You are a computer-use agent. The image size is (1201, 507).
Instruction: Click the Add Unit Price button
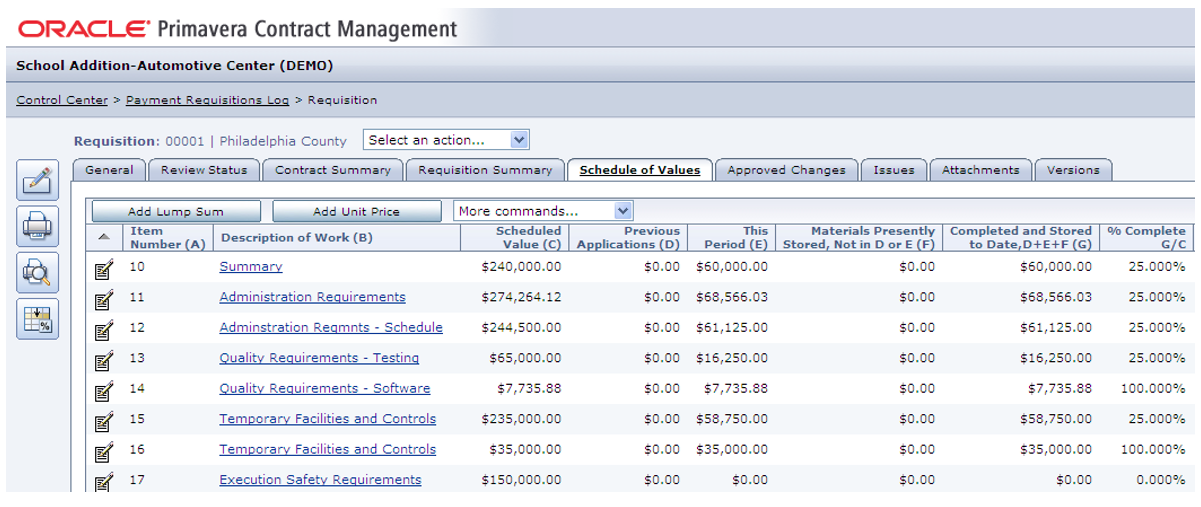[x=356, y=211]
